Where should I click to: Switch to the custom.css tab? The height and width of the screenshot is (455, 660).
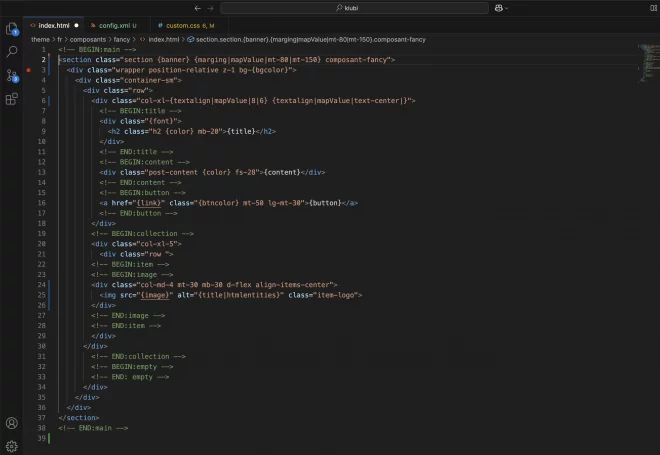[x=190, y=26]
